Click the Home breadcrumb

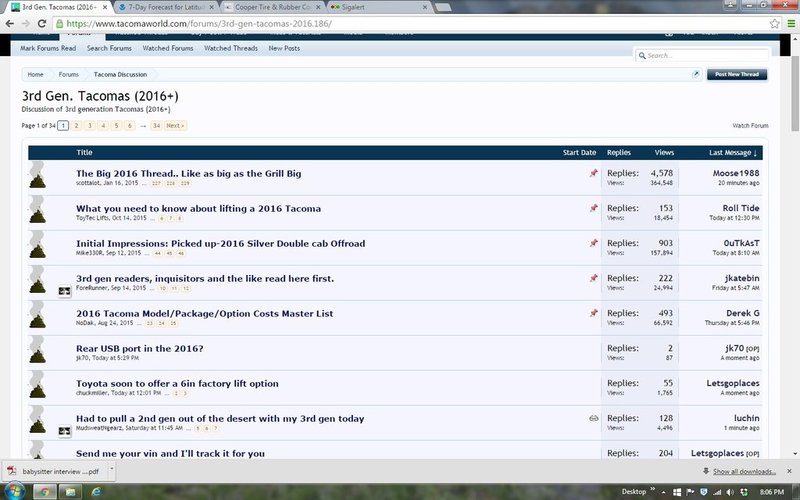35,74
